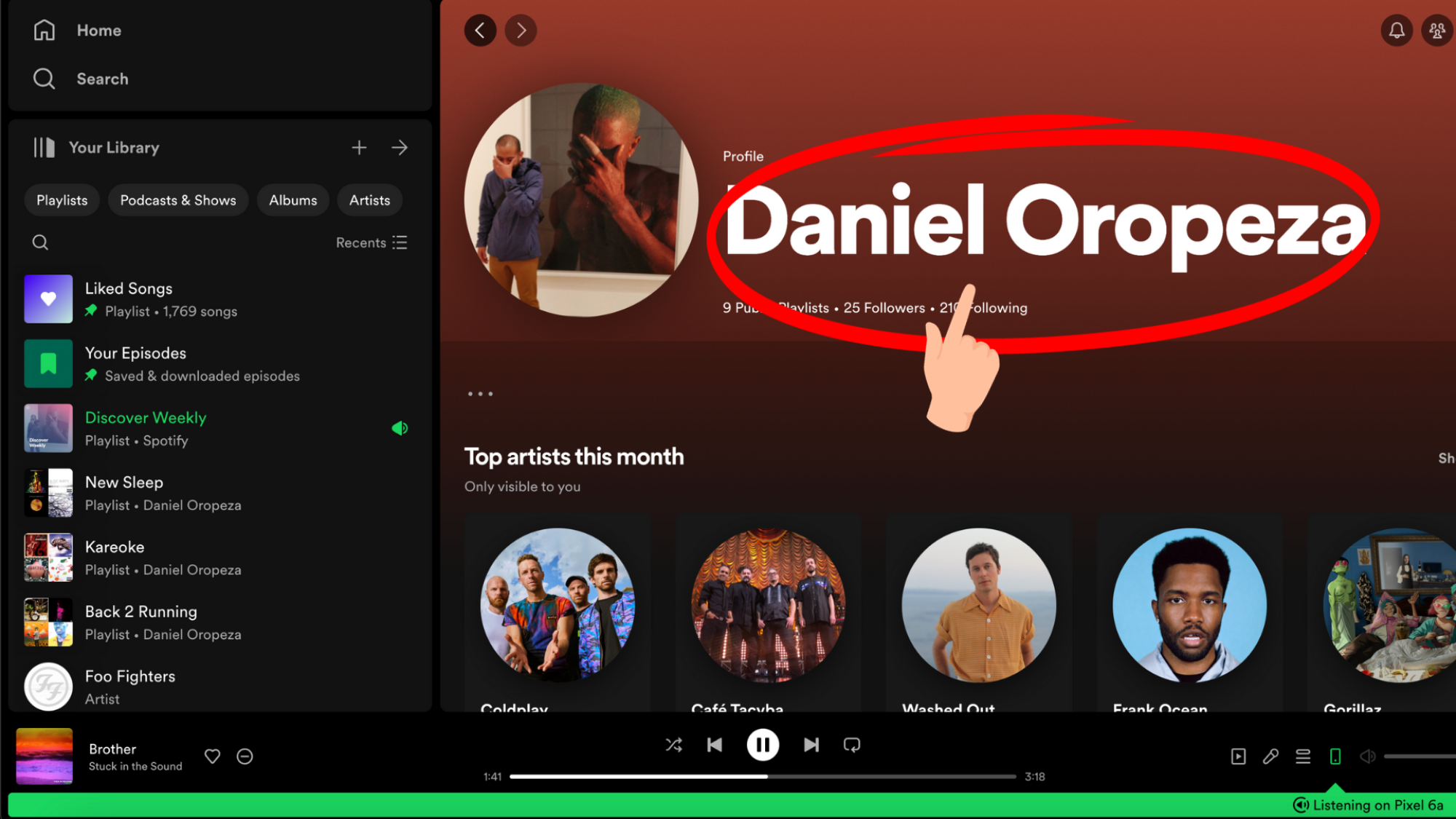Open Recents sort options
Image resolution: width=1456 pixels, height=819 pixels.
click(371, 242)
